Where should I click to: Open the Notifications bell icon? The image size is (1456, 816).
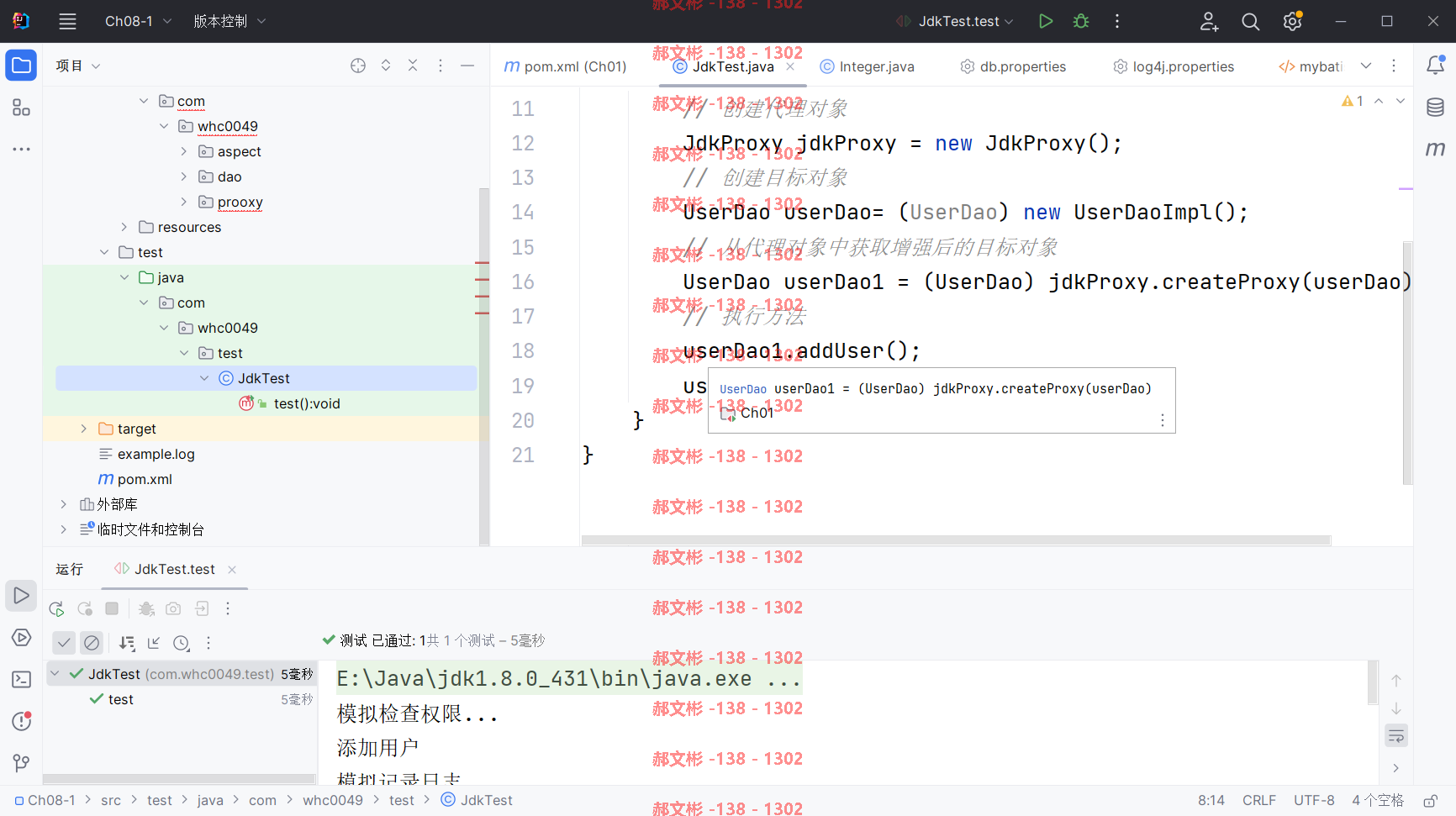1435,66
